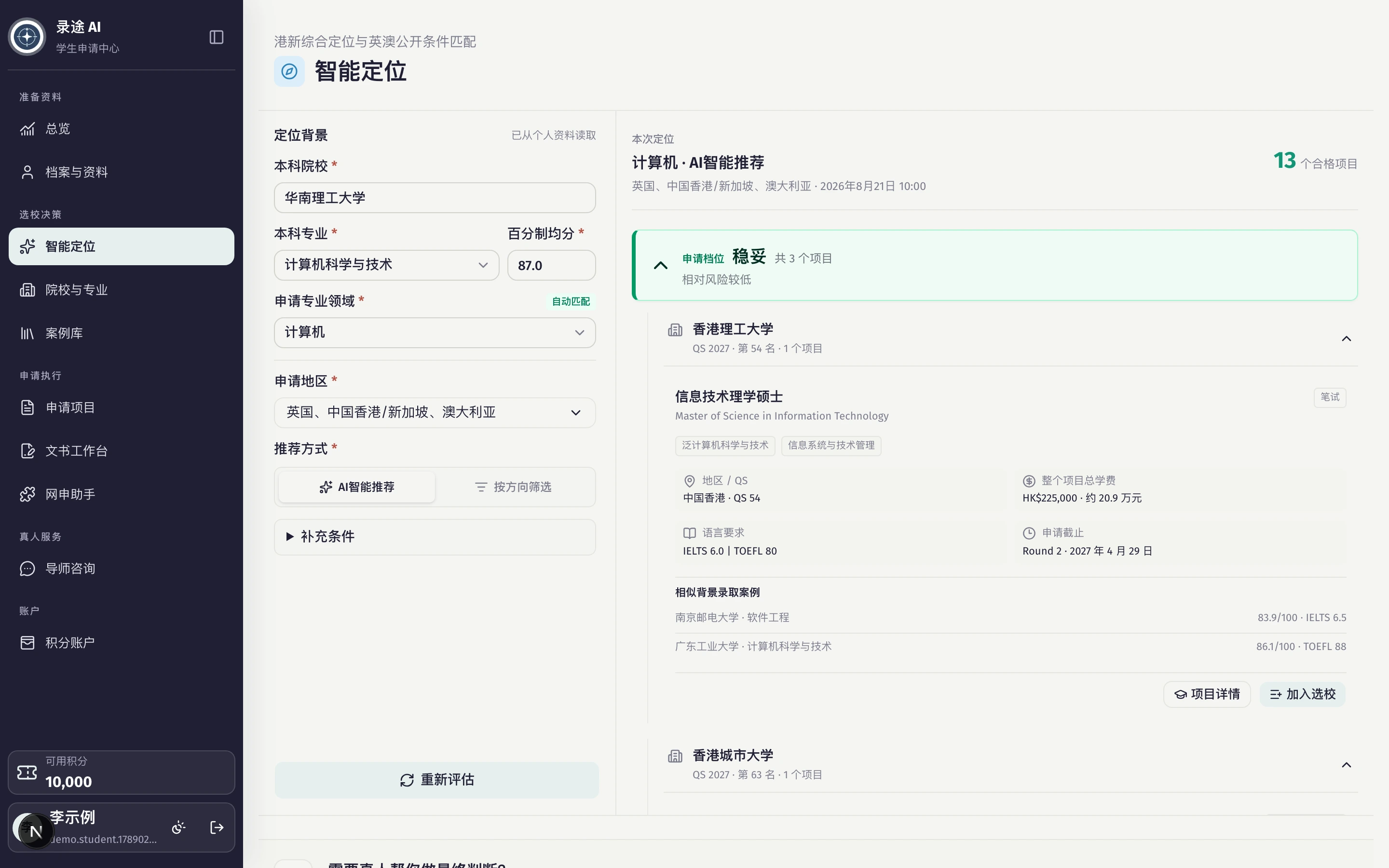Toggle the dark/light theme icon

coord(178,828)
